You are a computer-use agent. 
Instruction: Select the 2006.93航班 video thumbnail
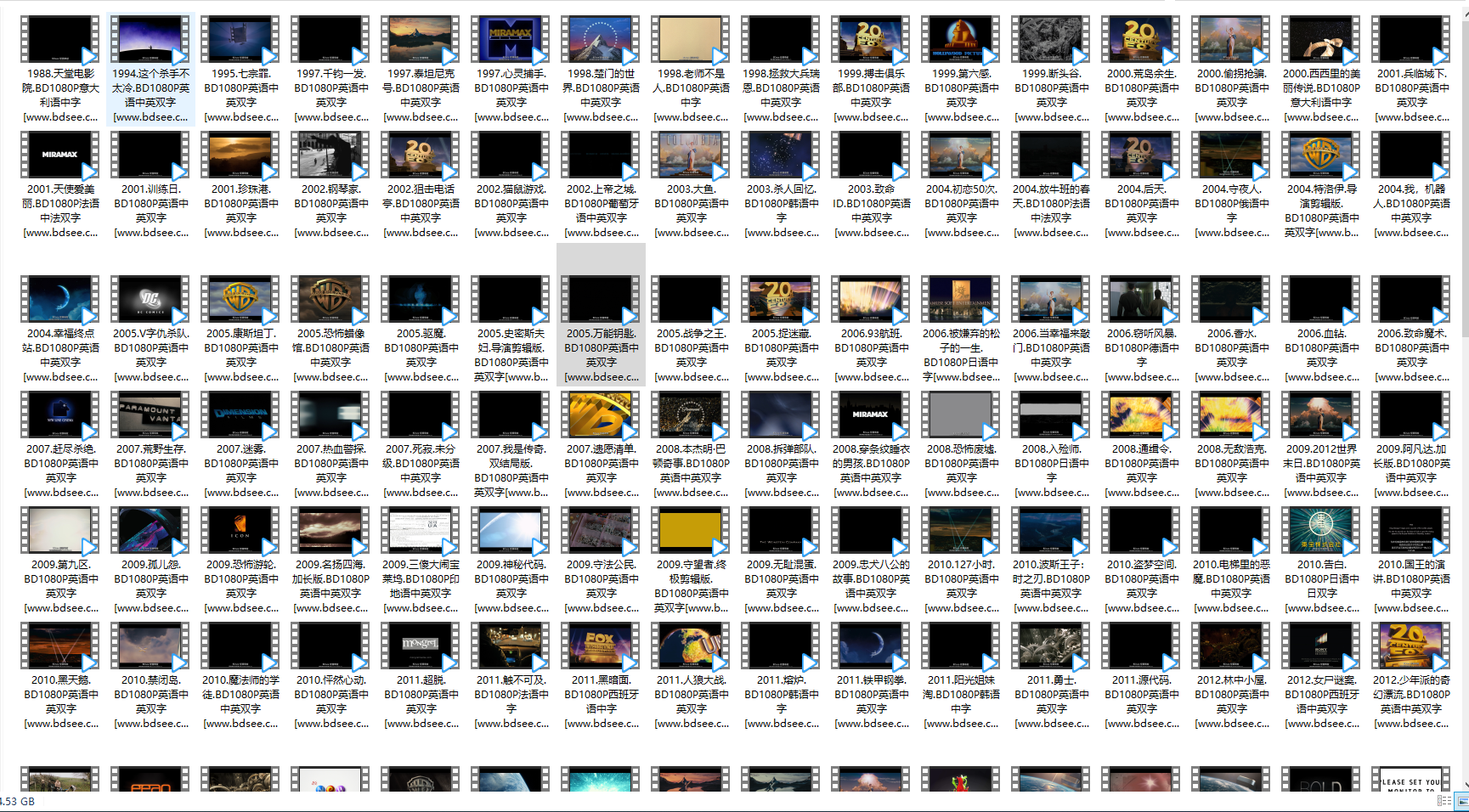click(871, 299)
